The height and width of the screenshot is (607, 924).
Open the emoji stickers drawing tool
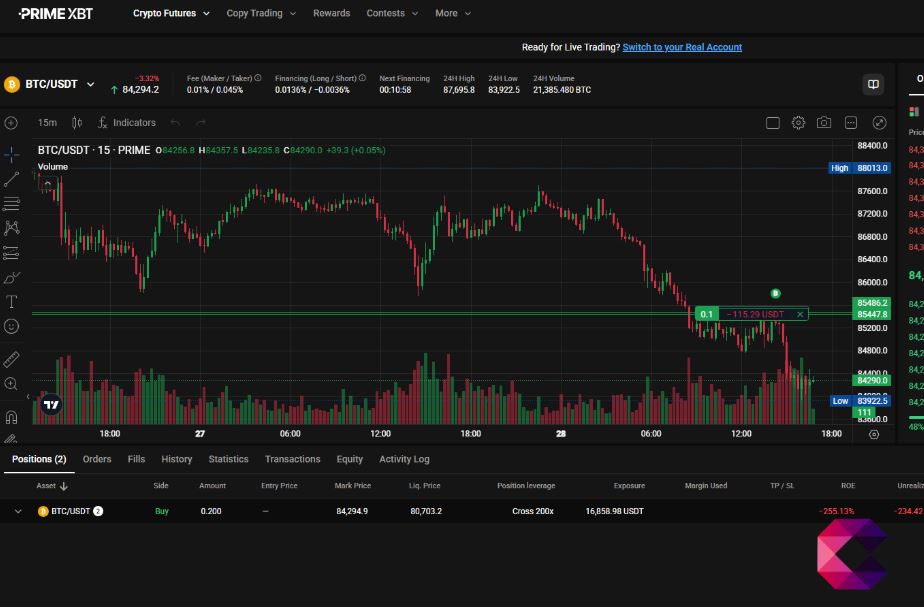point(10,326)
